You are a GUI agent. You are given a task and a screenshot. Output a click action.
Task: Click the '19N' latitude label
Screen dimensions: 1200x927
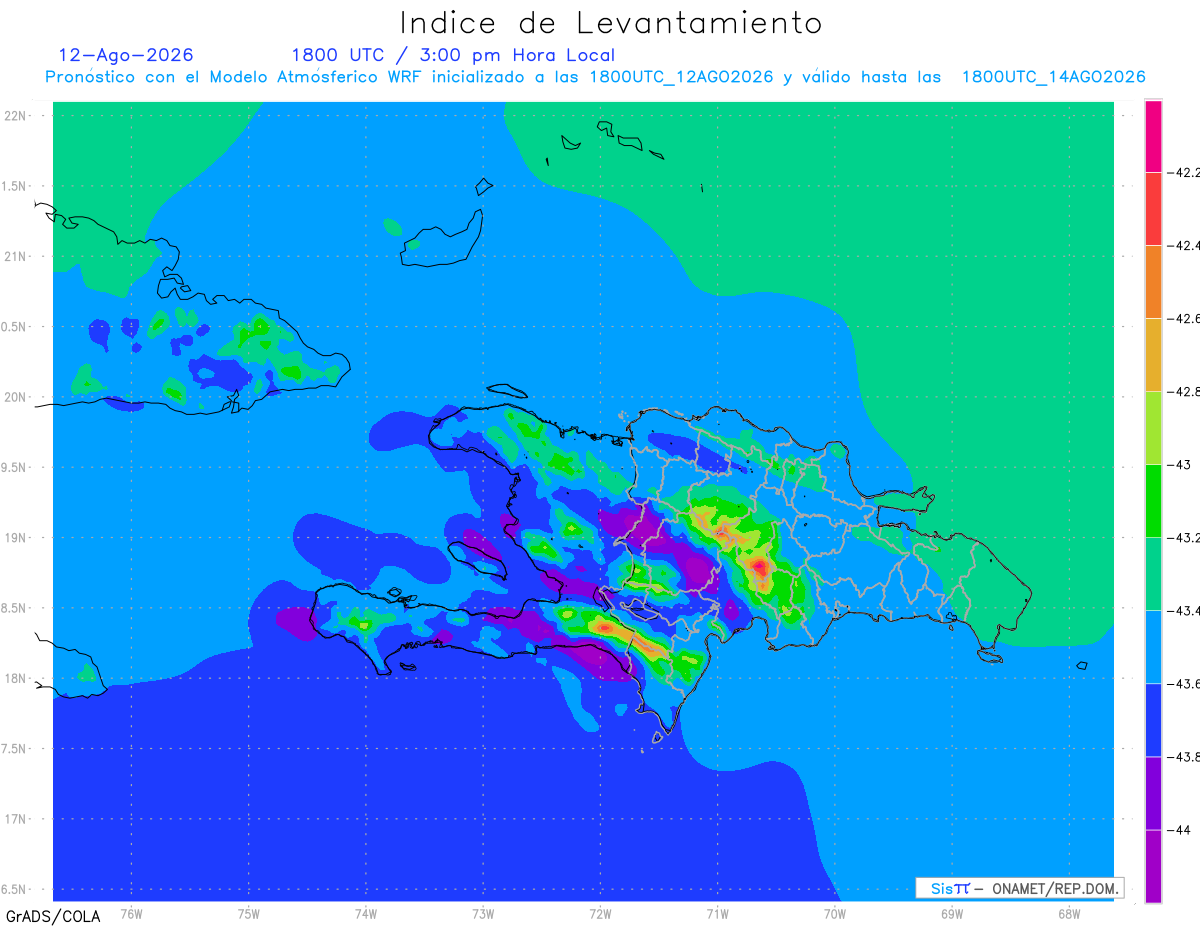(16, 538)
